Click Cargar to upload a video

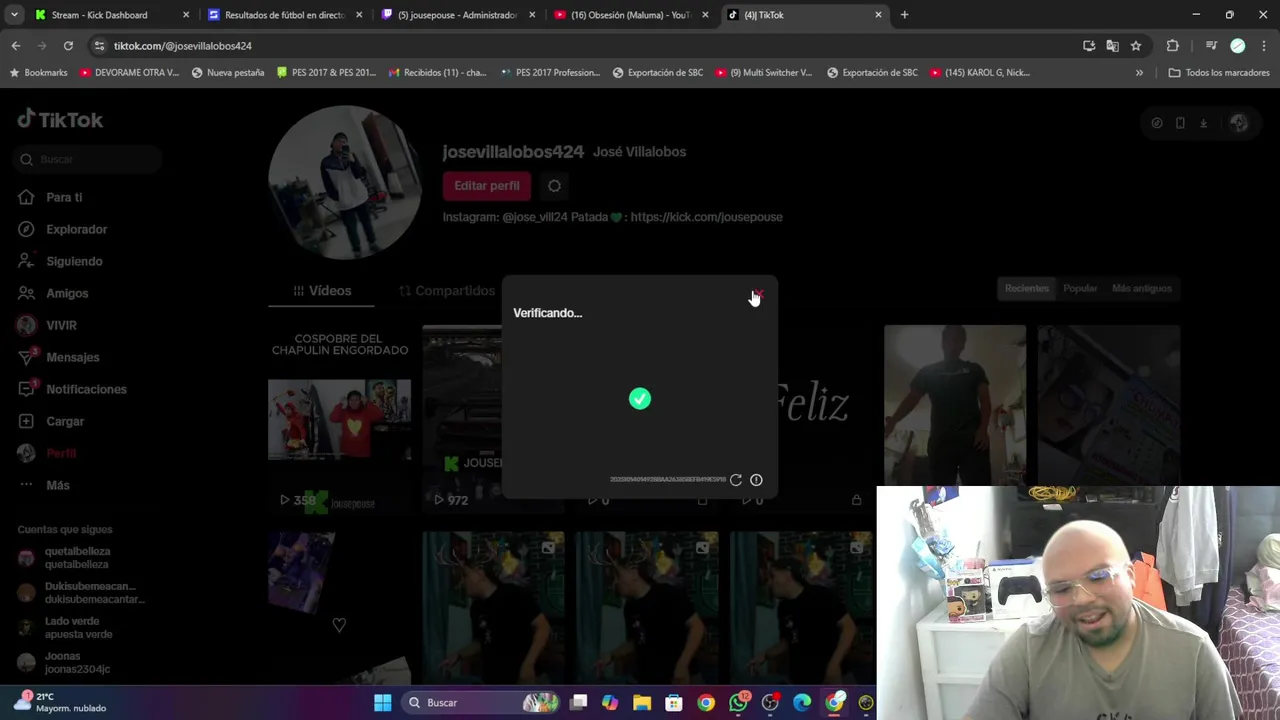click(x=65, y=421)
